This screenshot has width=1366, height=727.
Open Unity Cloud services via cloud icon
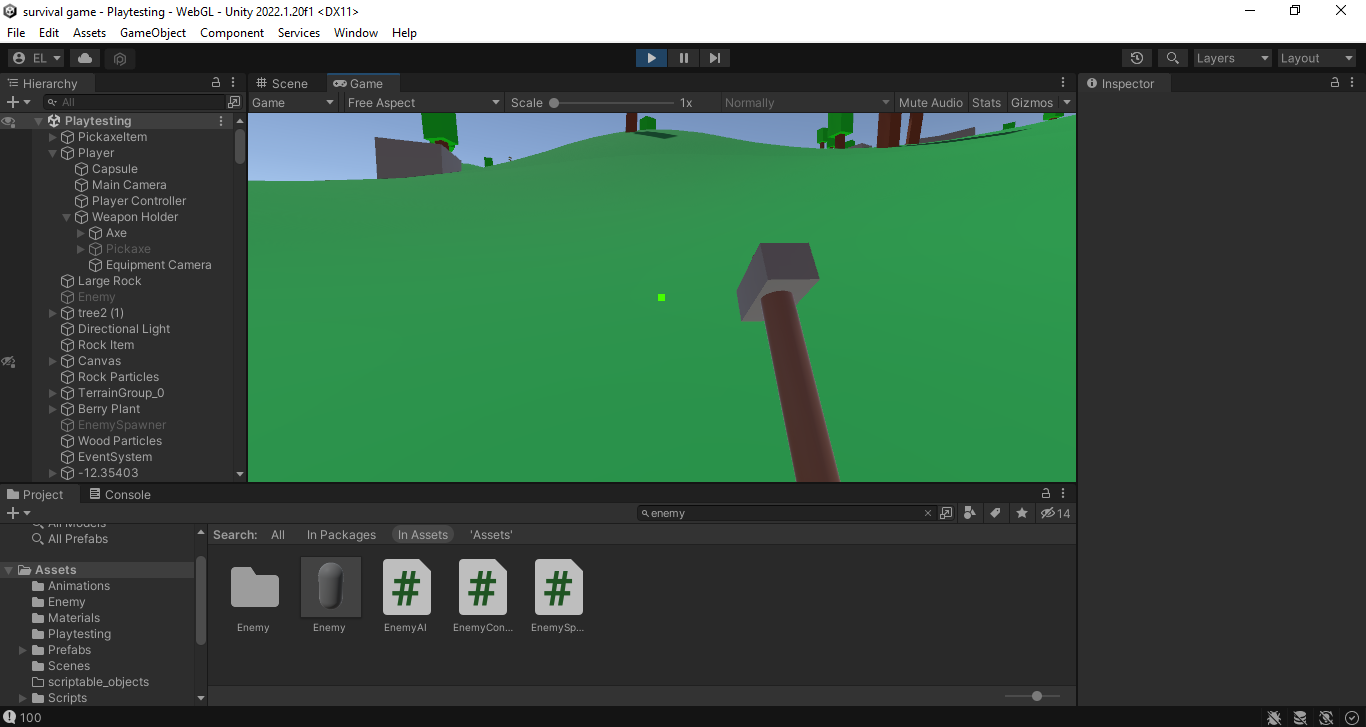click(x=85, y=58)
